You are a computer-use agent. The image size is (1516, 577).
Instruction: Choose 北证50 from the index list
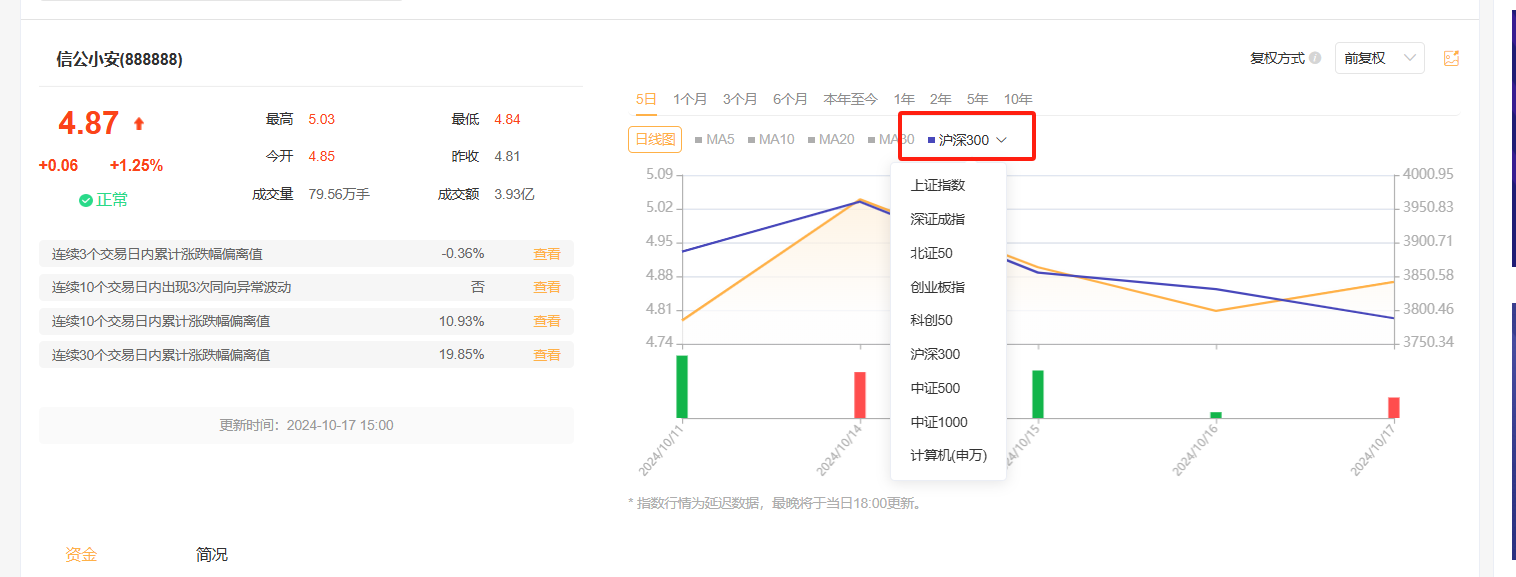[x=948, y=253]
